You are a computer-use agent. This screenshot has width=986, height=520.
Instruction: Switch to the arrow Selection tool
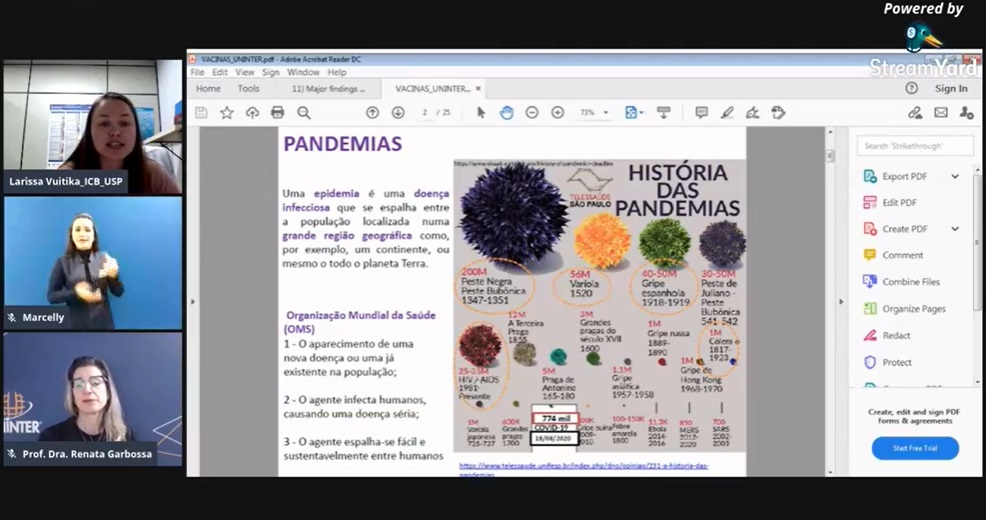tap(481, 113)
